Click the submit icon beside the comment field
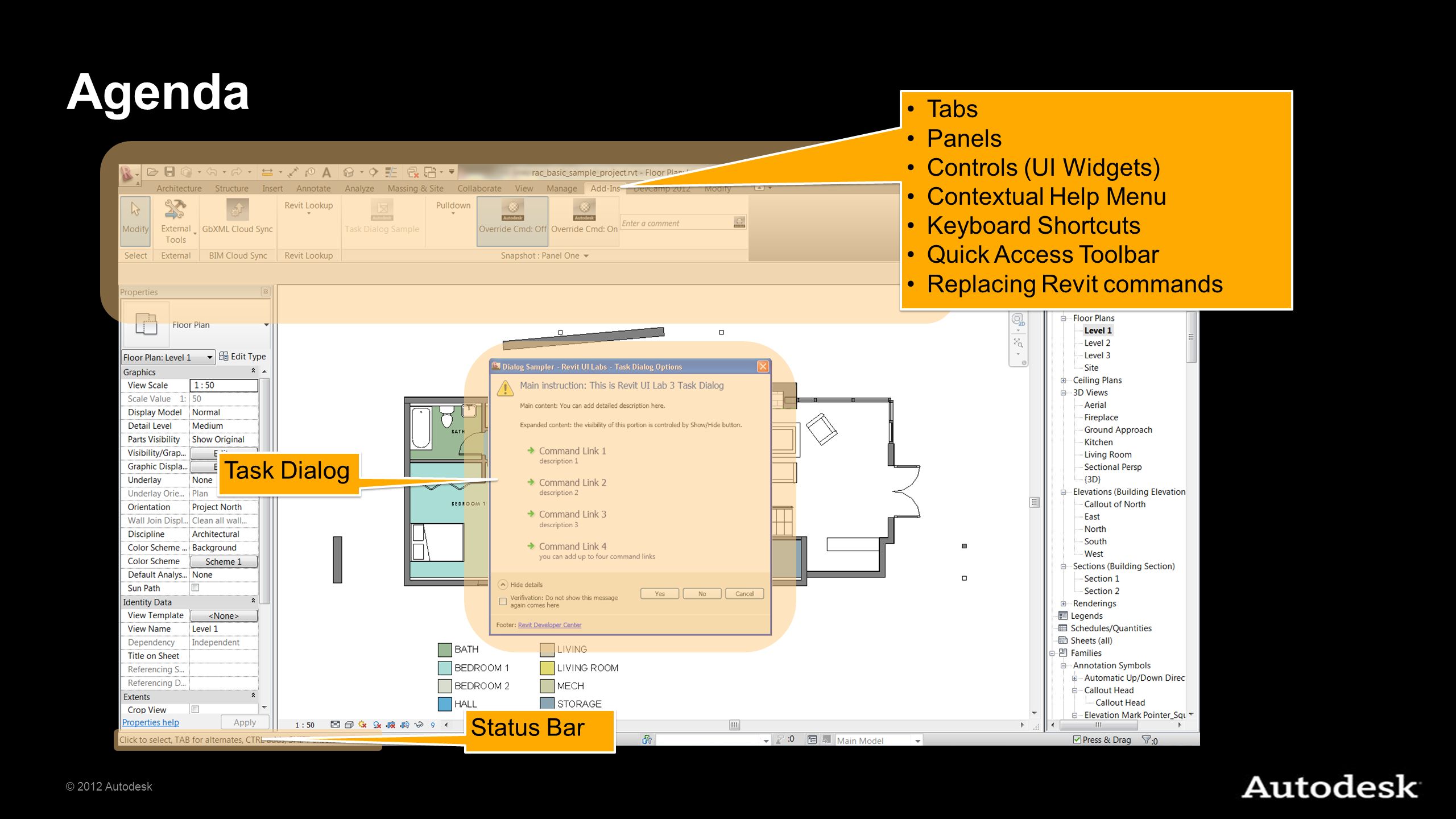 [x=739, y=222]
